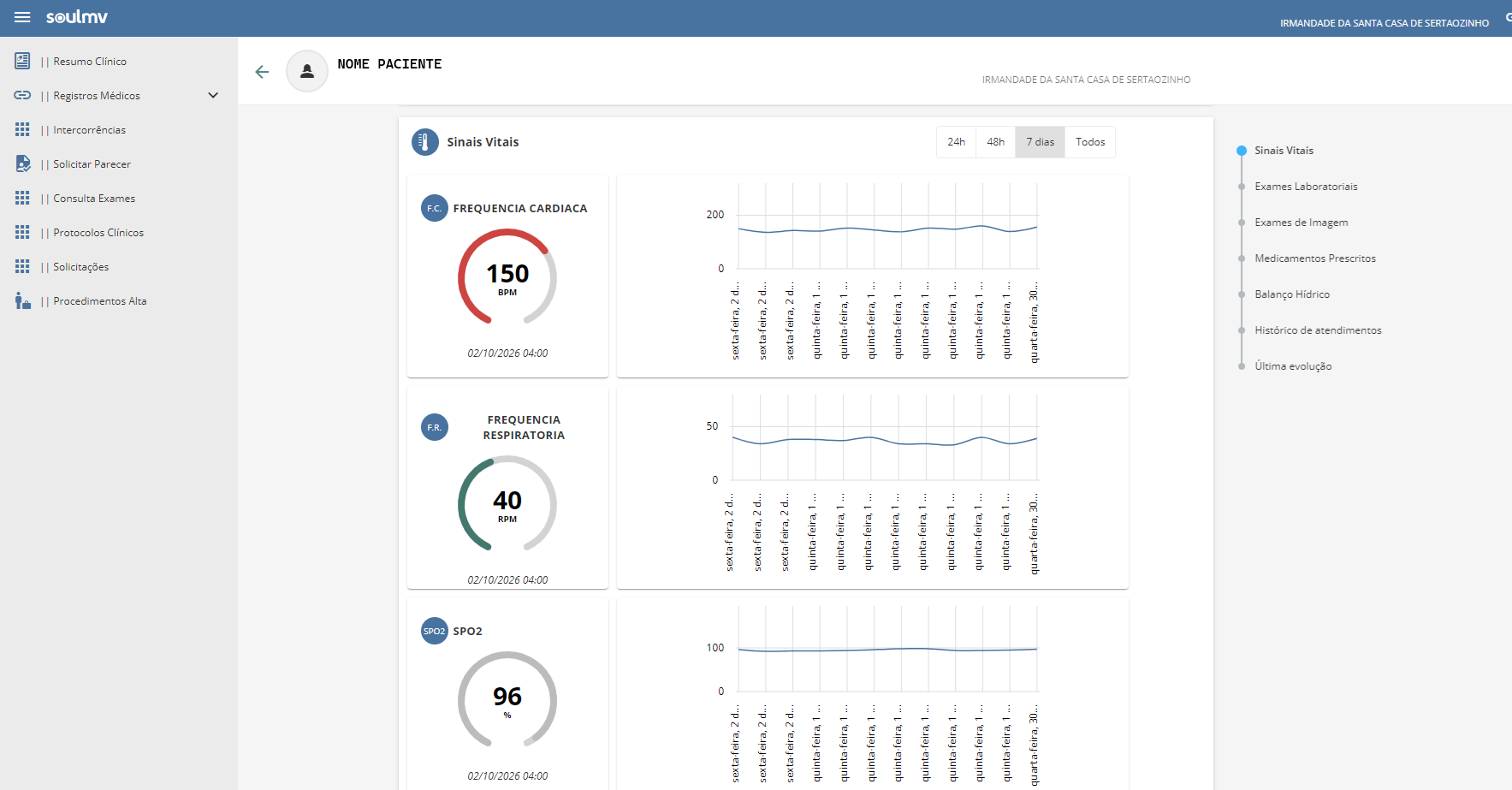Click the 150 BPM heart rate gauge

tap(507, 277)
